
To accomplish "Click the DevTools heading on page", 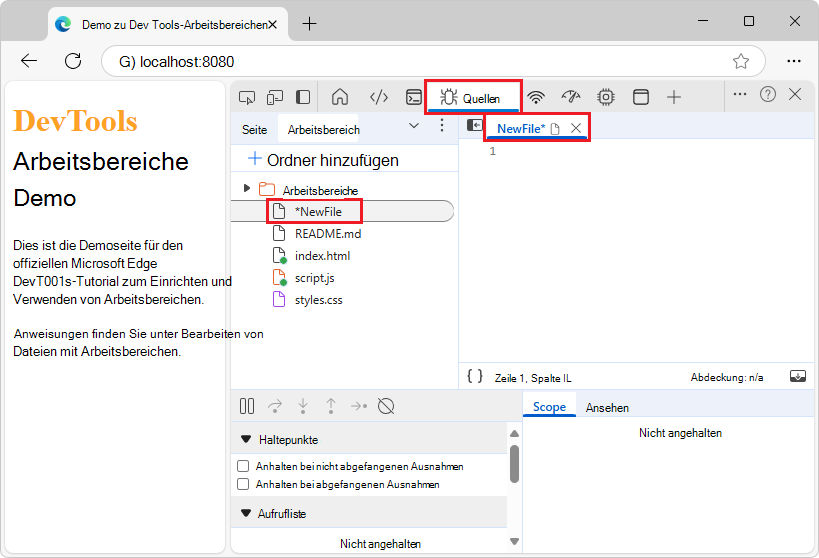I will pos(75,121).
